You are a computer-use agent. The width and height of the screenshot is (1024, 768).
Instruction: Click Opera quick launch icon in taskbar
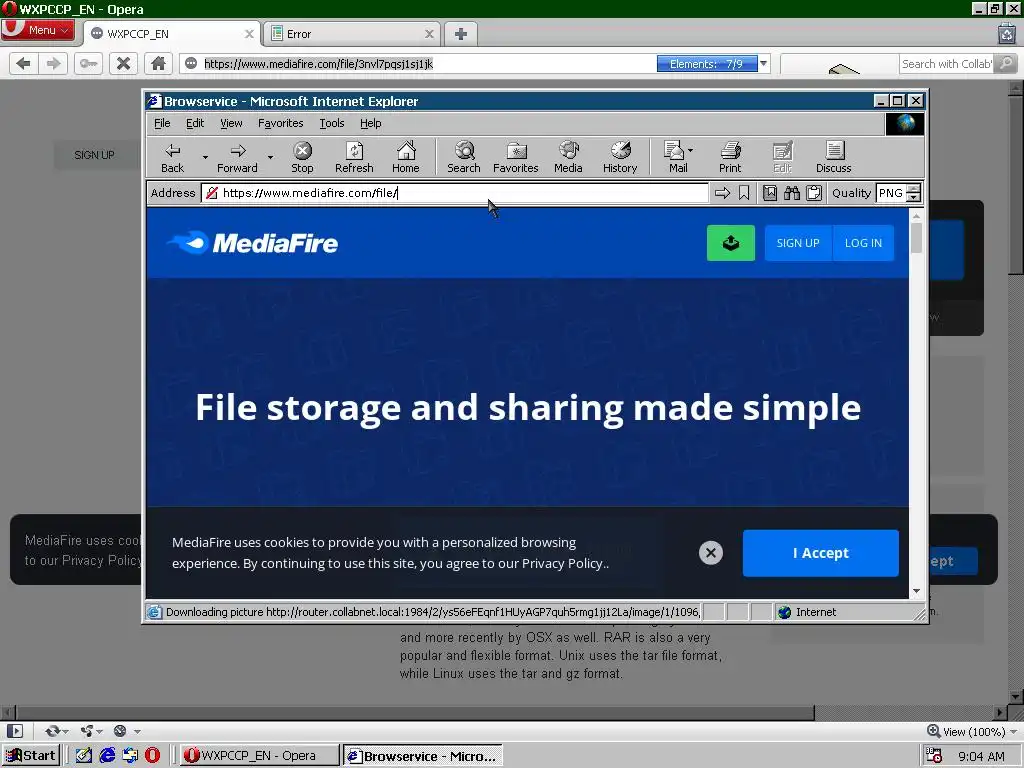click(x=152, y=756)
